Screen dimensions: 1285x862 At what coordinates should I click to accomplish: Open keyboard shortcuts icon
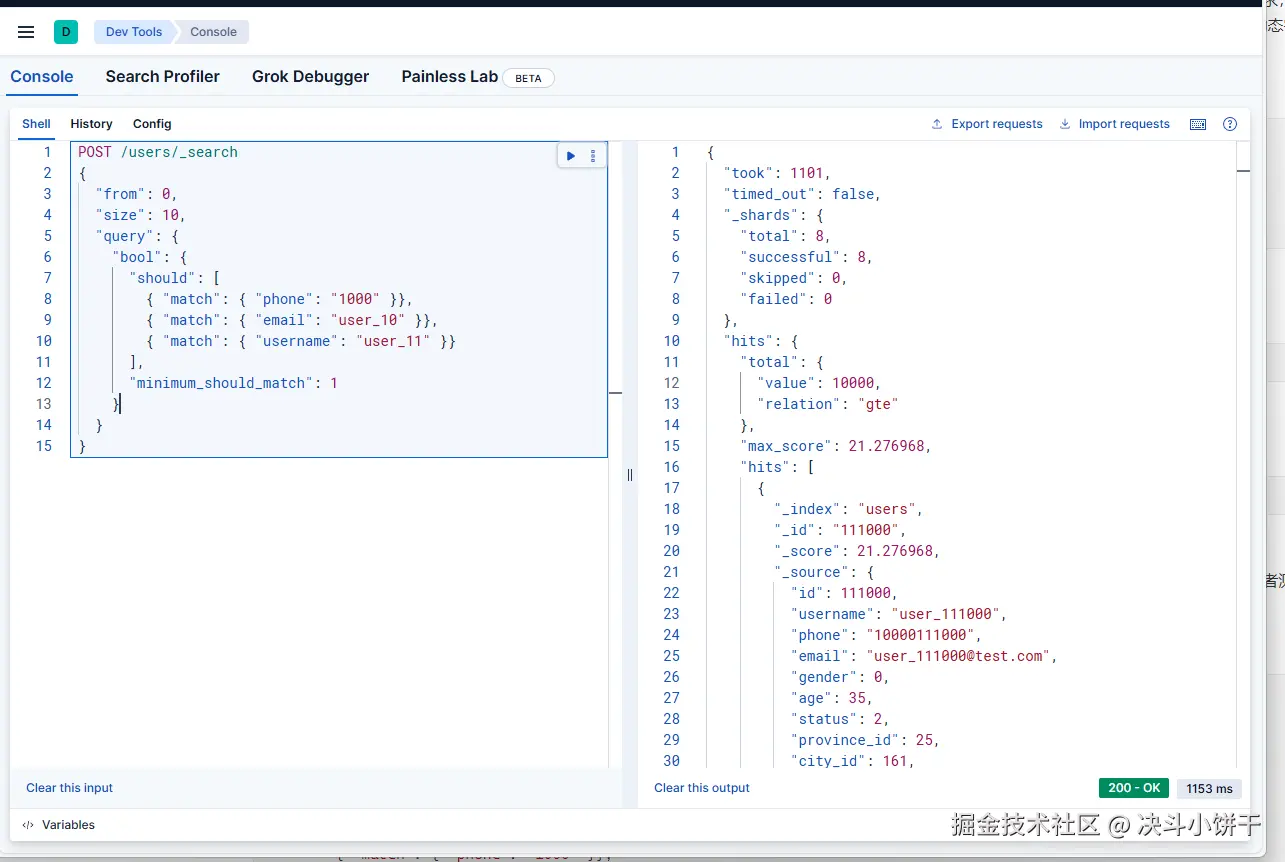[x=1198, y=124]
